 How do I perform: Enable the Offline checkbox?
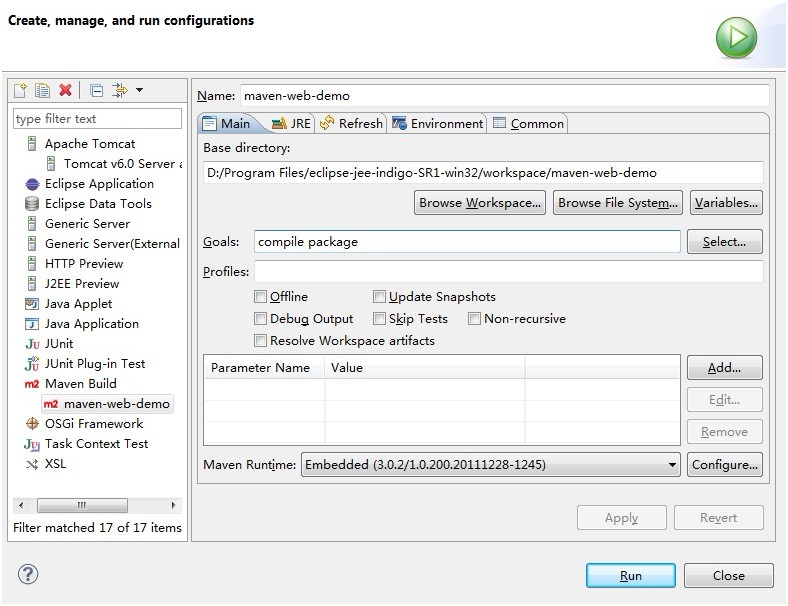(x=261, y=297)
